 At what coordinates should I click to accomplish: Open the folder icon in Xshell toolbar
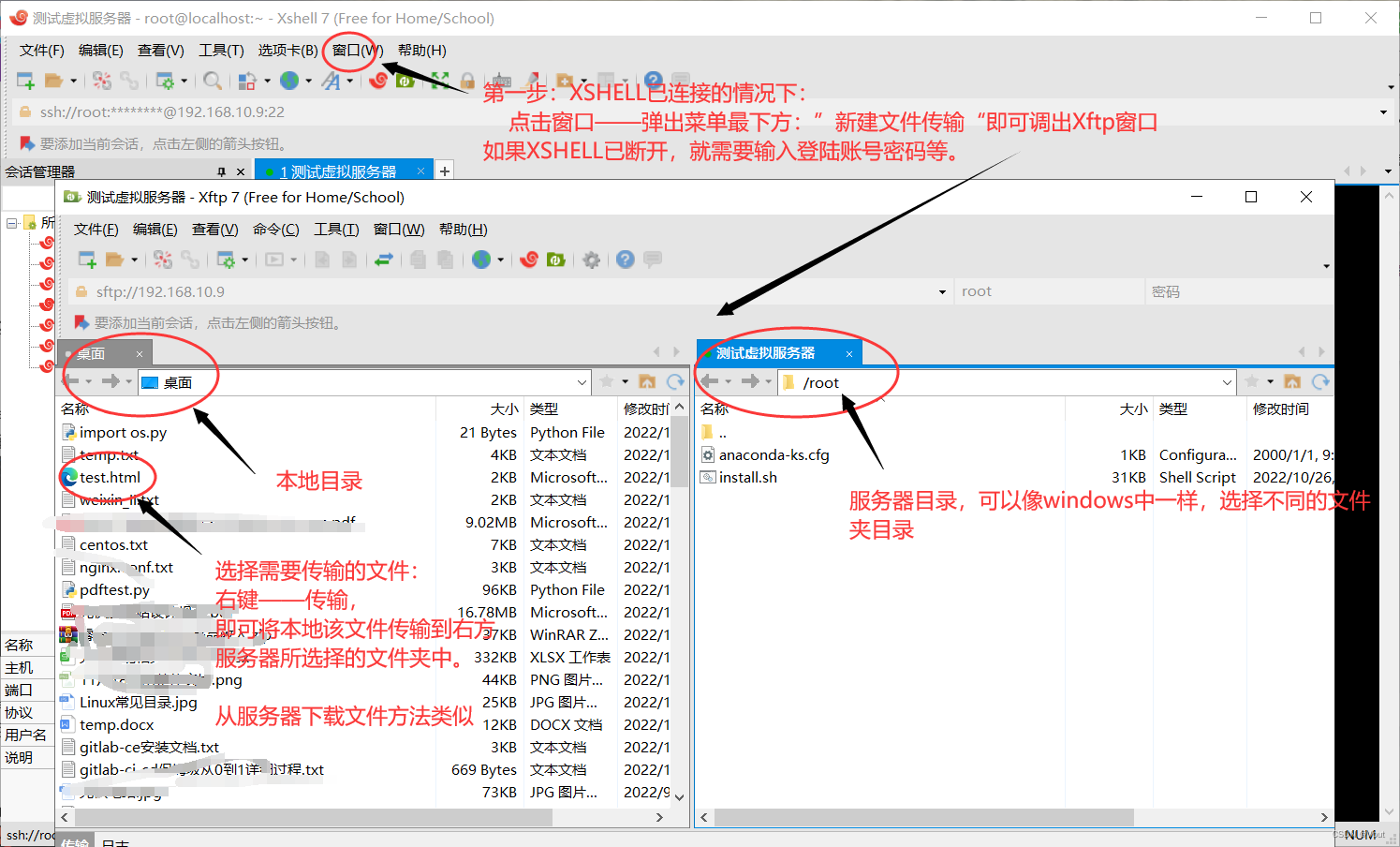[54, 81]
